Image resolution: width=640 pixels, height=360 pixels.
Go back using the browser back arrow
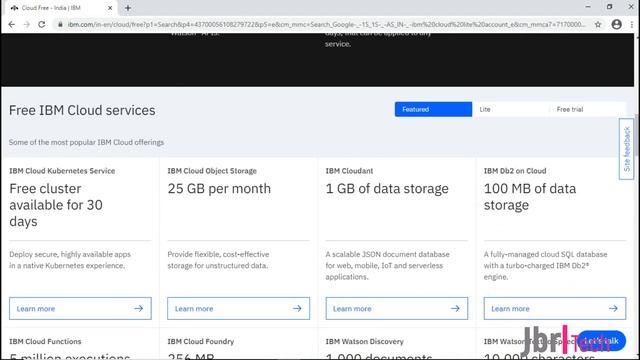pyautogui.click(x=11, y=24)
